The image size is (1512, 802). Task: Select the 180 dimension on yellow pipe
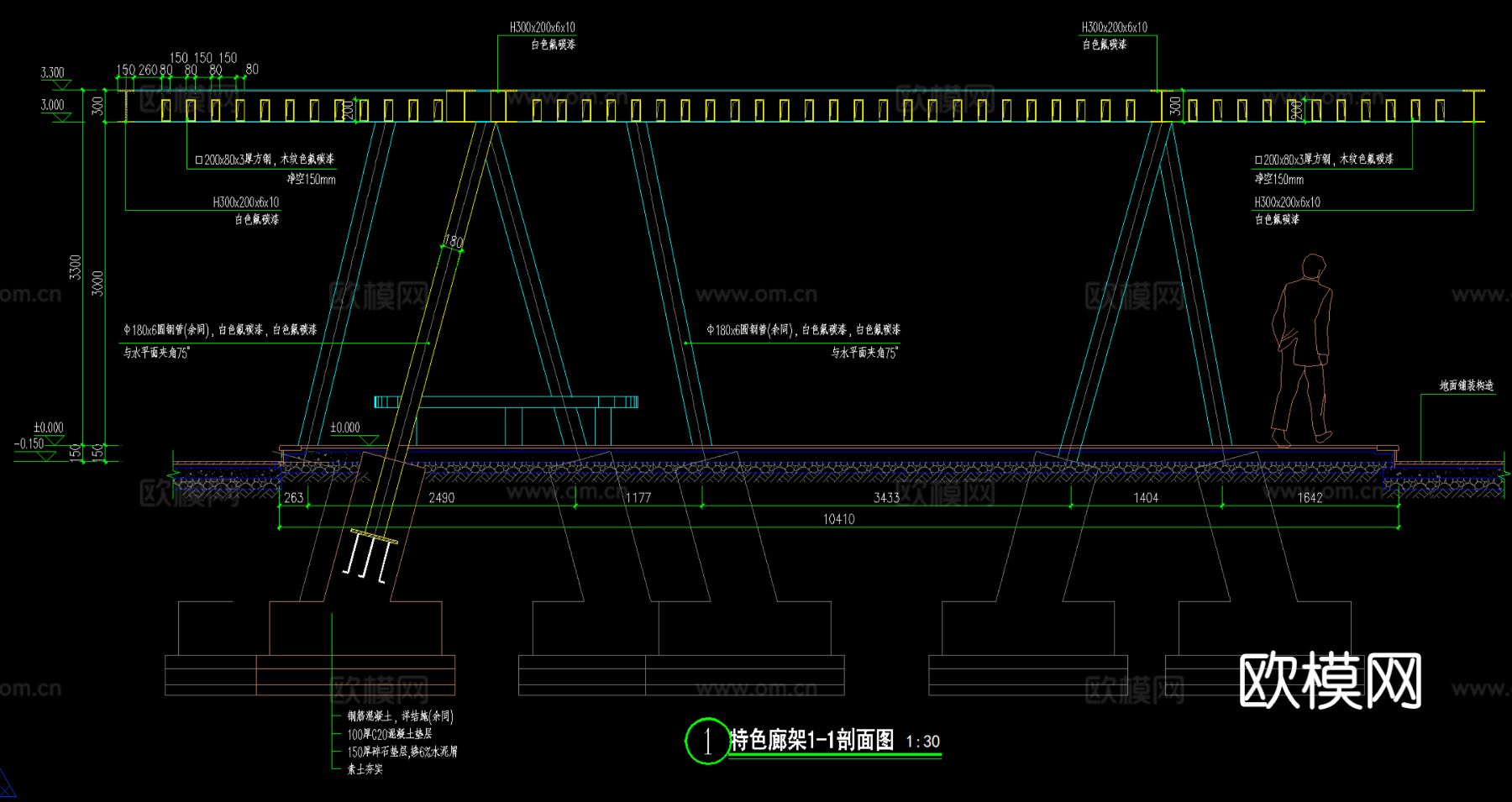[x=453, y=242]
